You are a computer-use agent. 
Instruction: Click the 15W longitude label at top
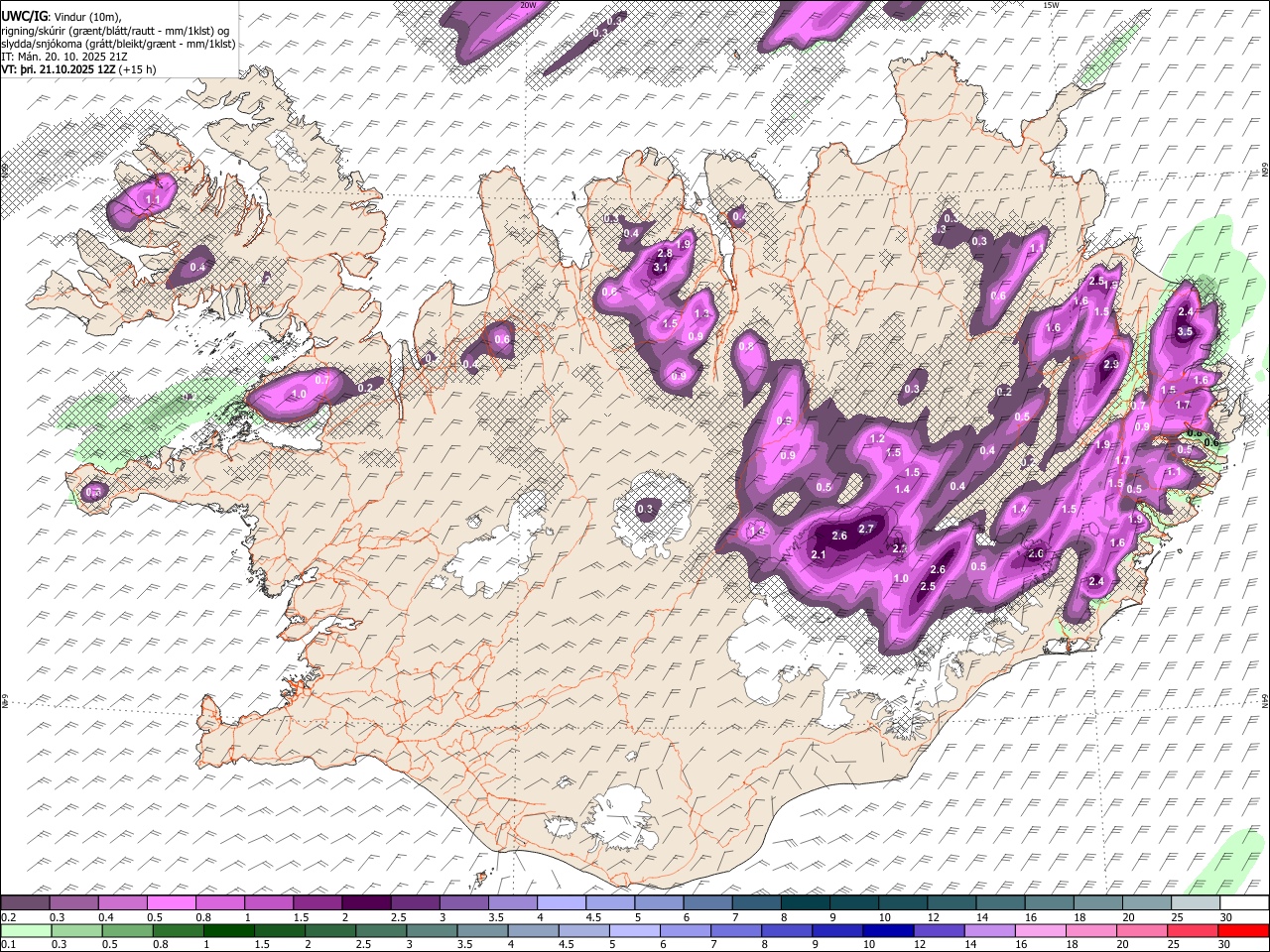point(1051,5)
